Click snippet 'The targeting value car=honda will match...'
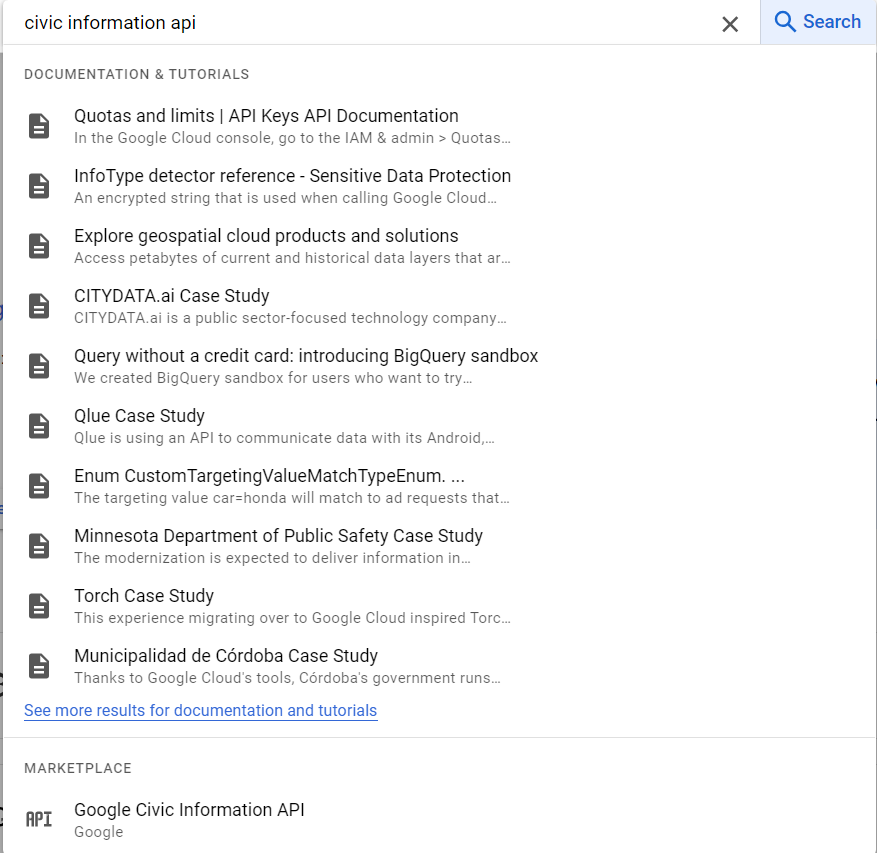Screen dimensions: 877x853 click(x=292, y=498)
